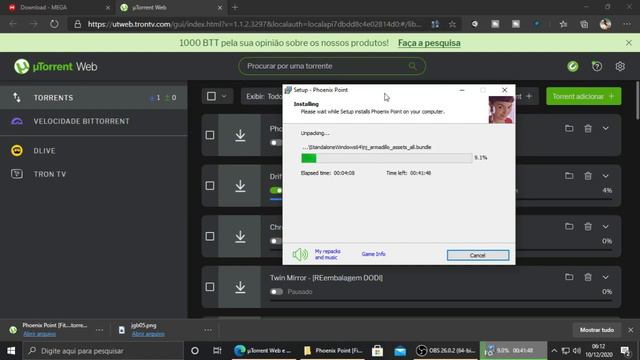Toggle the third torrent's pause switch
The height and width of the screenshot is (360, 640).
[x=276, y=241]
